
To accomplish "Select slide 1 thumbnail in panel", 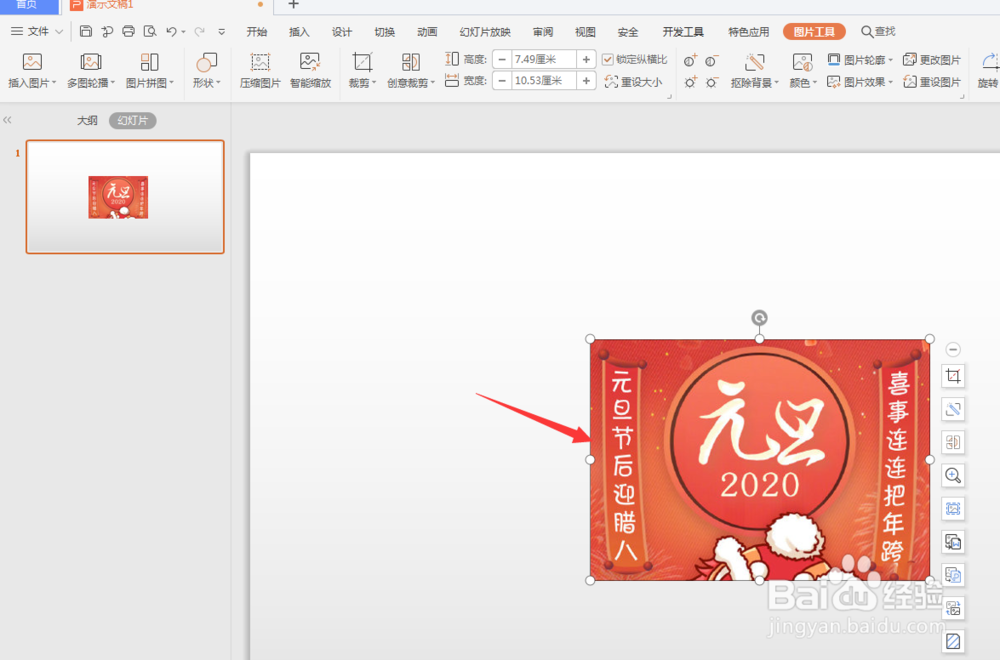I will pos(125,197).
